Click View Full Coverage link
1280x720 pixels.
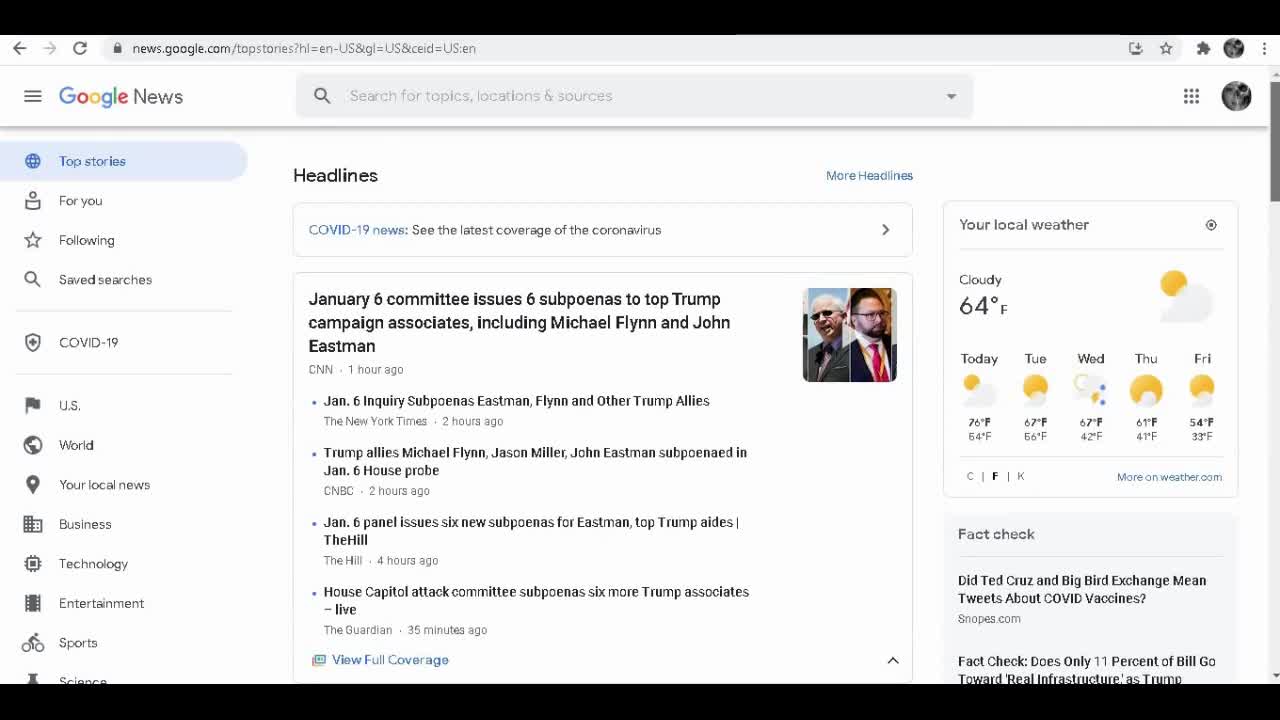point(390,660)
